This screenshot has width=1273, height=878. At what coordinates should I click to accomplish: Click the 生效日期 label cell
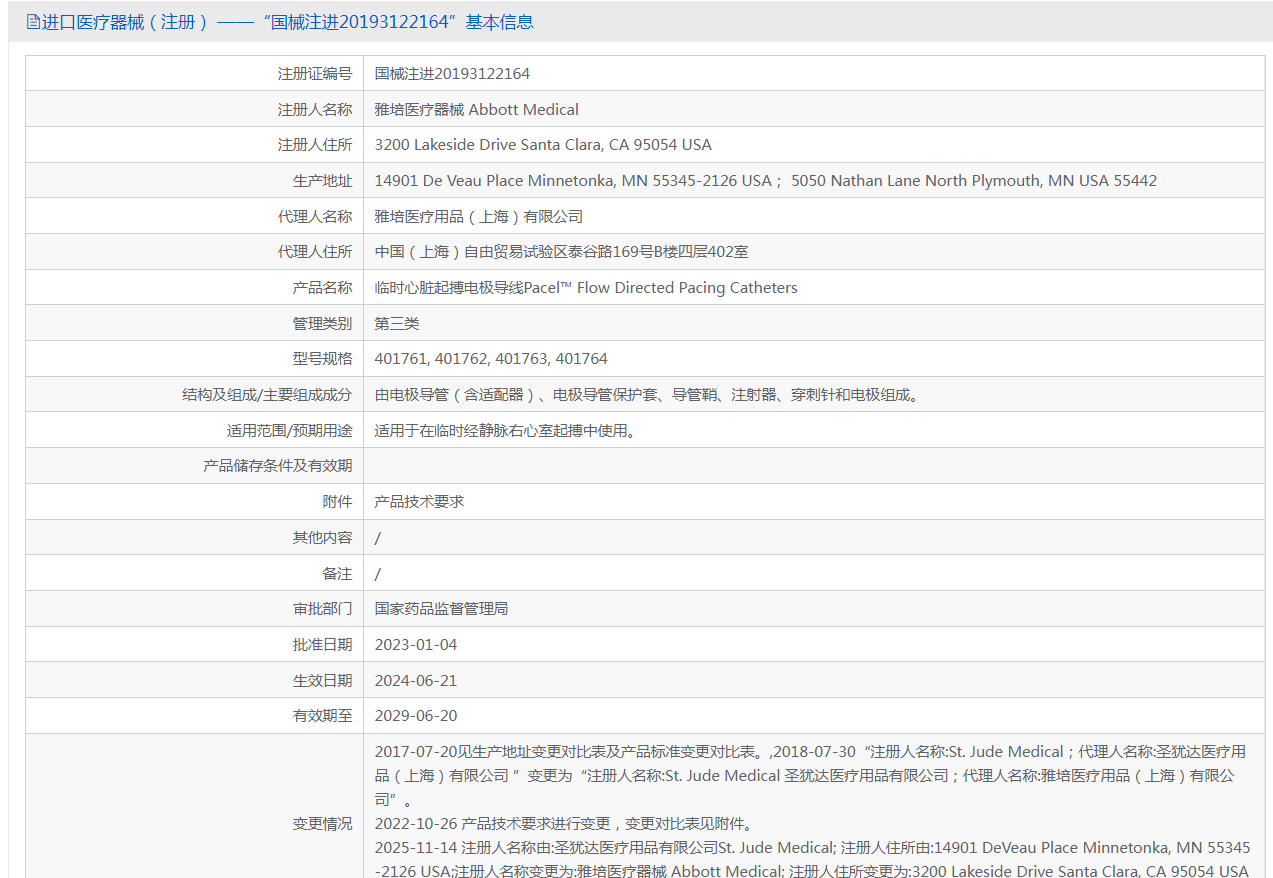(195, 681)
